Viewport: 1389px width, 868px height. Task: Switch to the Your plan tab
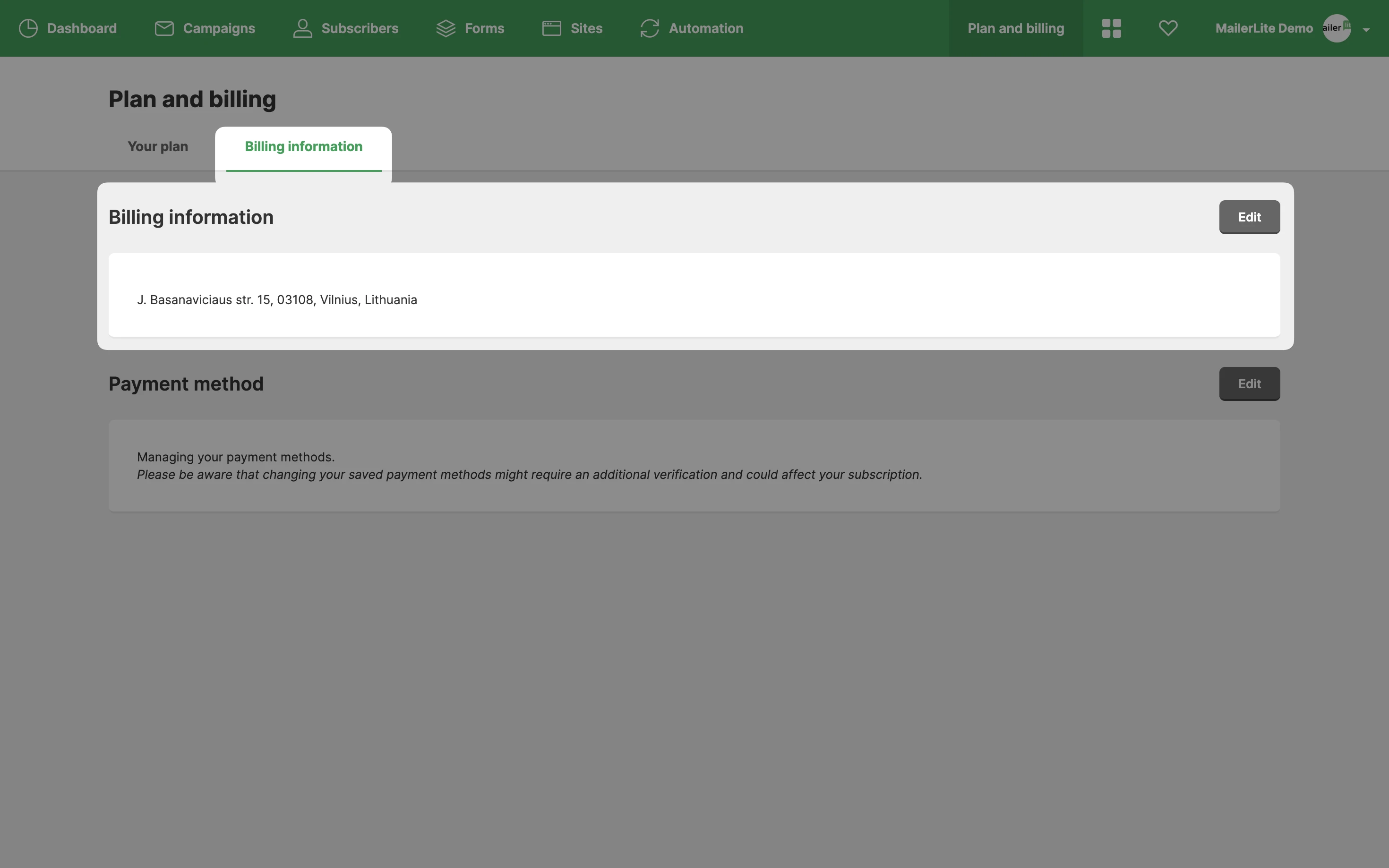157,146
